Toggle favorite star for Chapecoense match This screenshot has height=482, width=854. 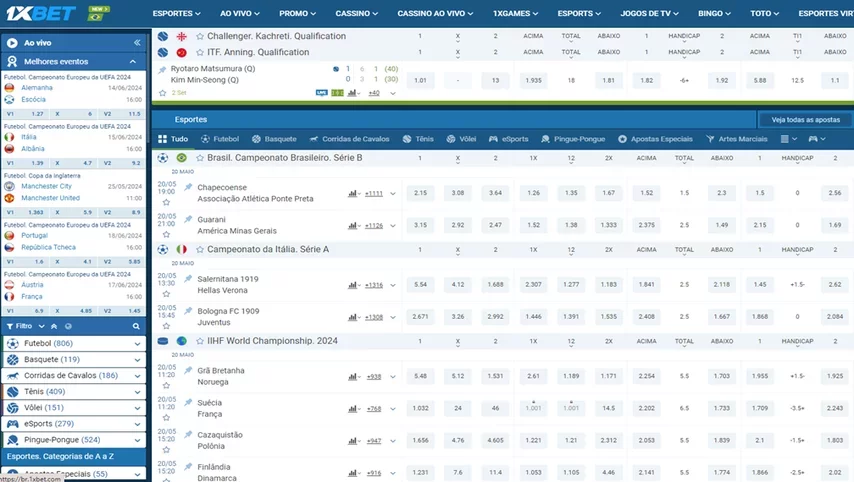click(166, 203)
